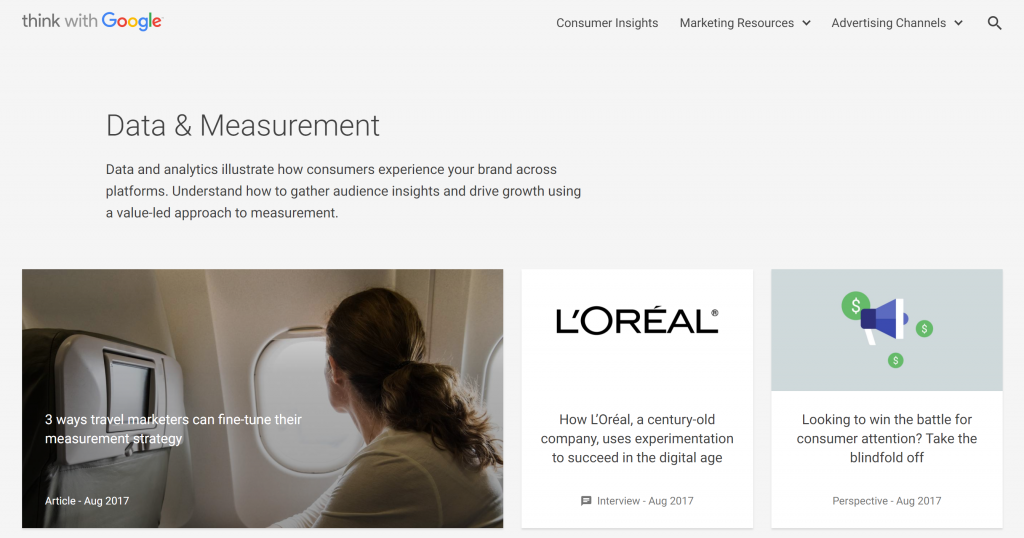This screenshot has height=538, width=1024.
Task: Click the think with Google logo
Action: pyautogui.click(x=93, y=21)
